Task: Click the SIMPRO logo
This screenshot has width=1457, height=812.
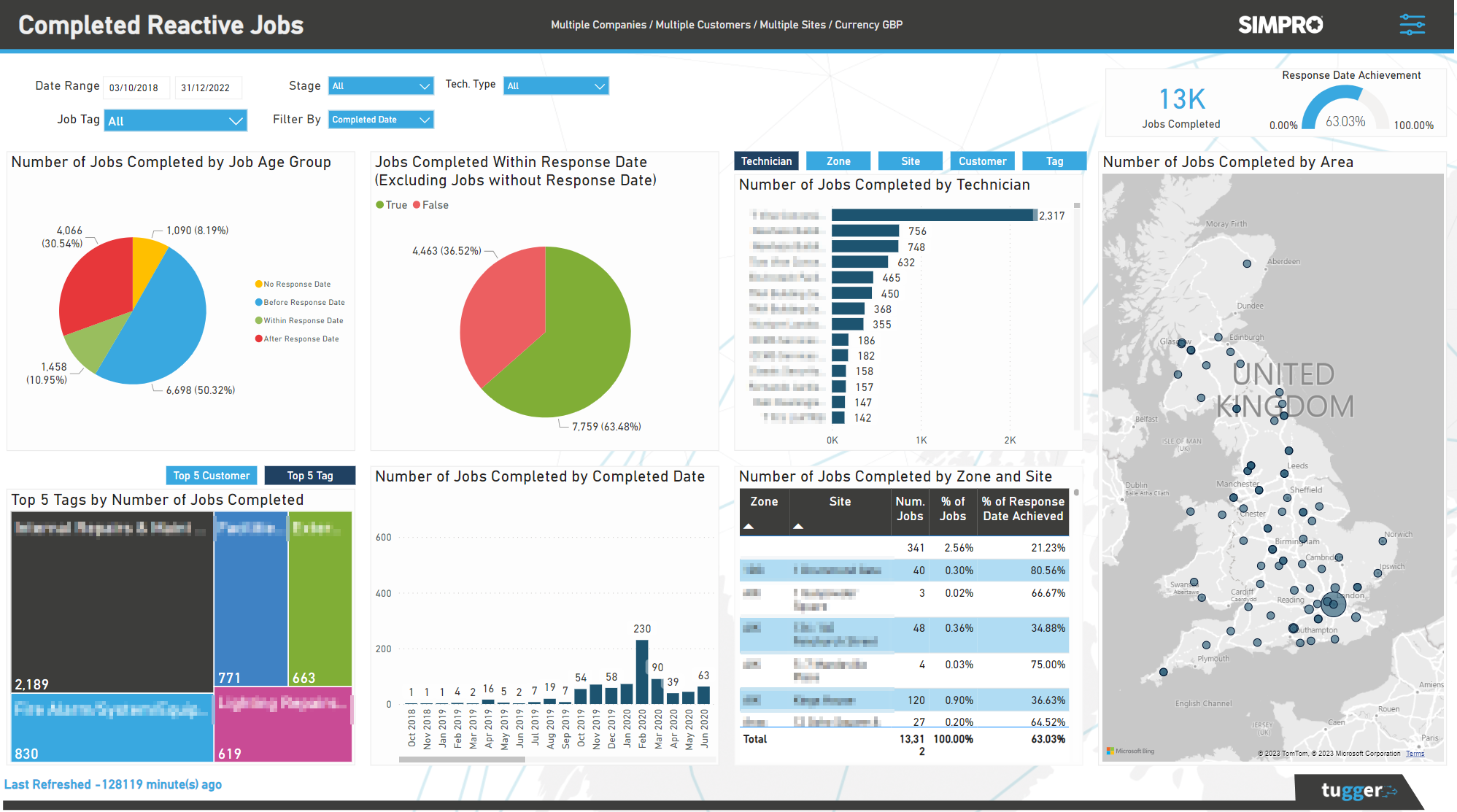Action: click(x=1280, y=24)
